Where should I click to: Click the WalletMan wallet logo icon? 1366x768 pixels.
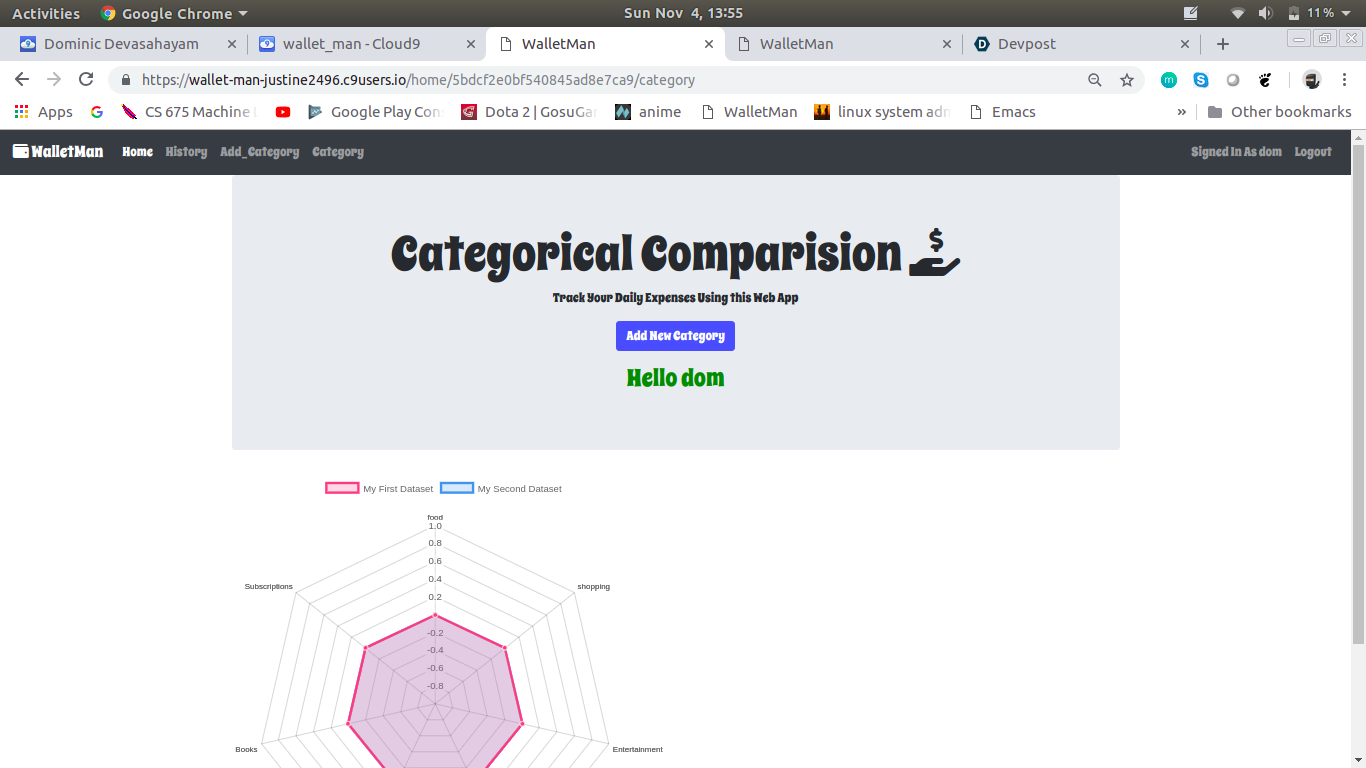pos(21,151)
